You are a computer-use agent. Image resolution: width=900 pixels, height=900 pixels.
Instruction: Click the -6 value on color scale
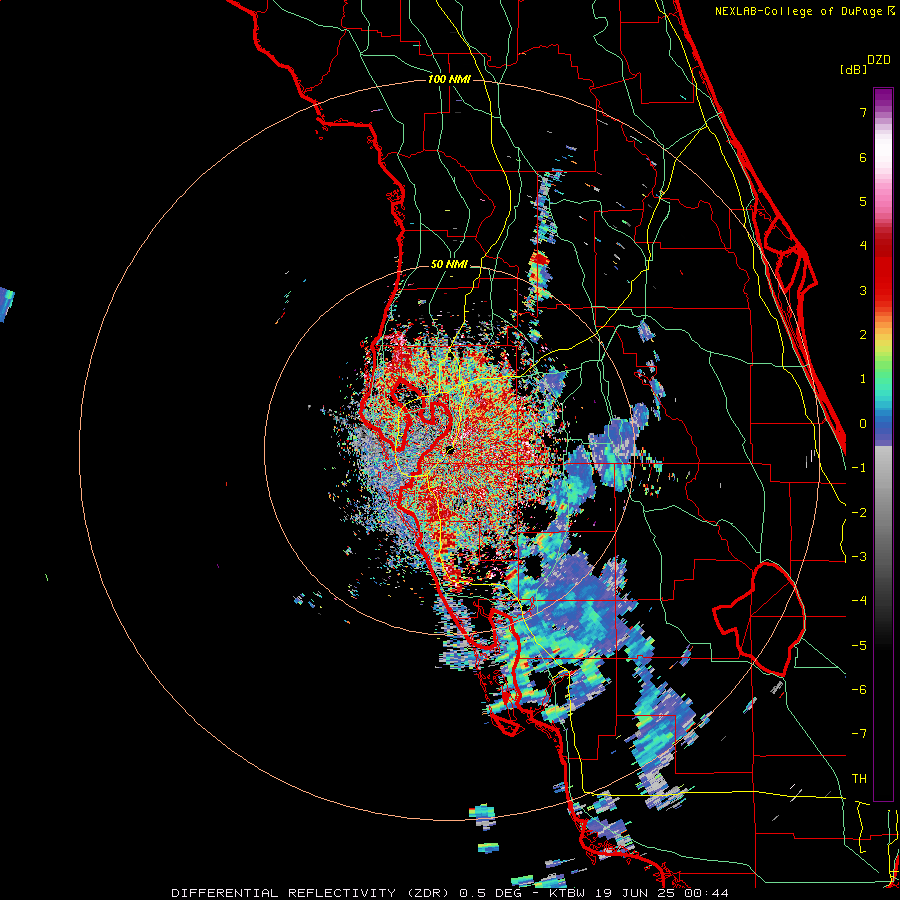tap(859, 690)
